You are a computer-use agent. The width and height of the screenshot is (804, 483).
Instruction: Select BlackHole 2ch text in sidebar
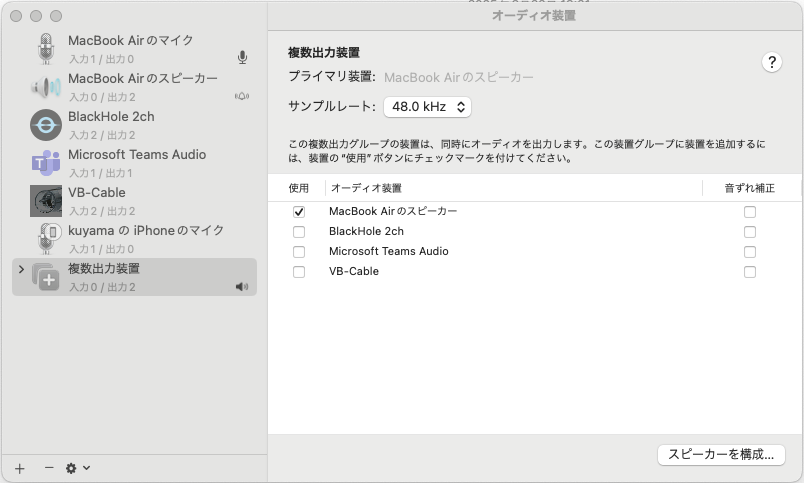pos(111,116)
